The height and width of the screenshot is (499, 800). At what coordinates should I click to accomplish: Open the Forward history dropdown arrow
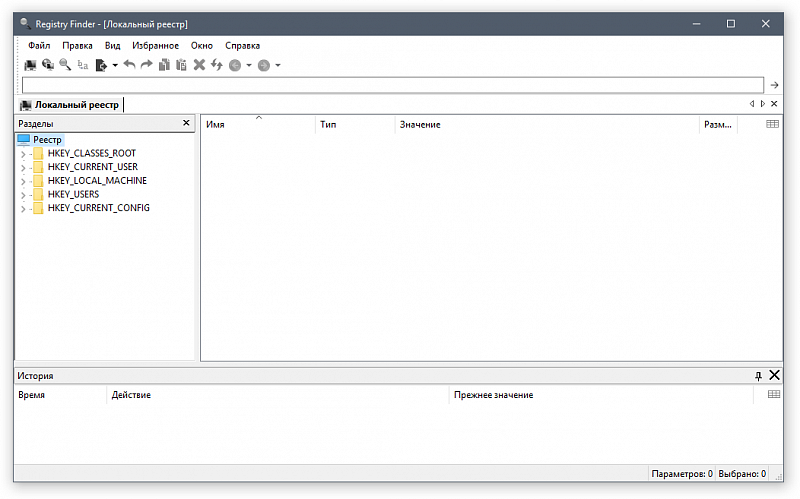coord(278,65)
